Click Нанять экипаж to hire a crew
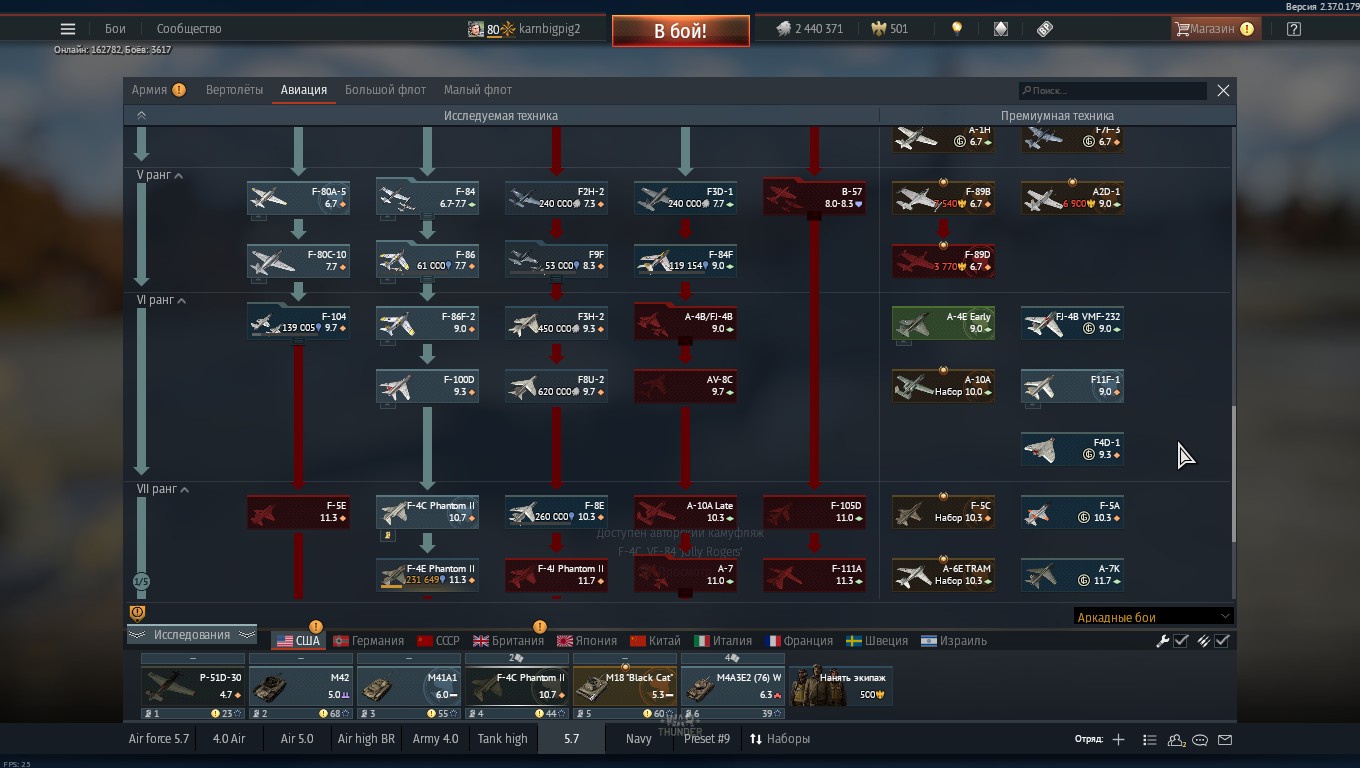This screenshot has height=768, width=1360. [841, 686]
